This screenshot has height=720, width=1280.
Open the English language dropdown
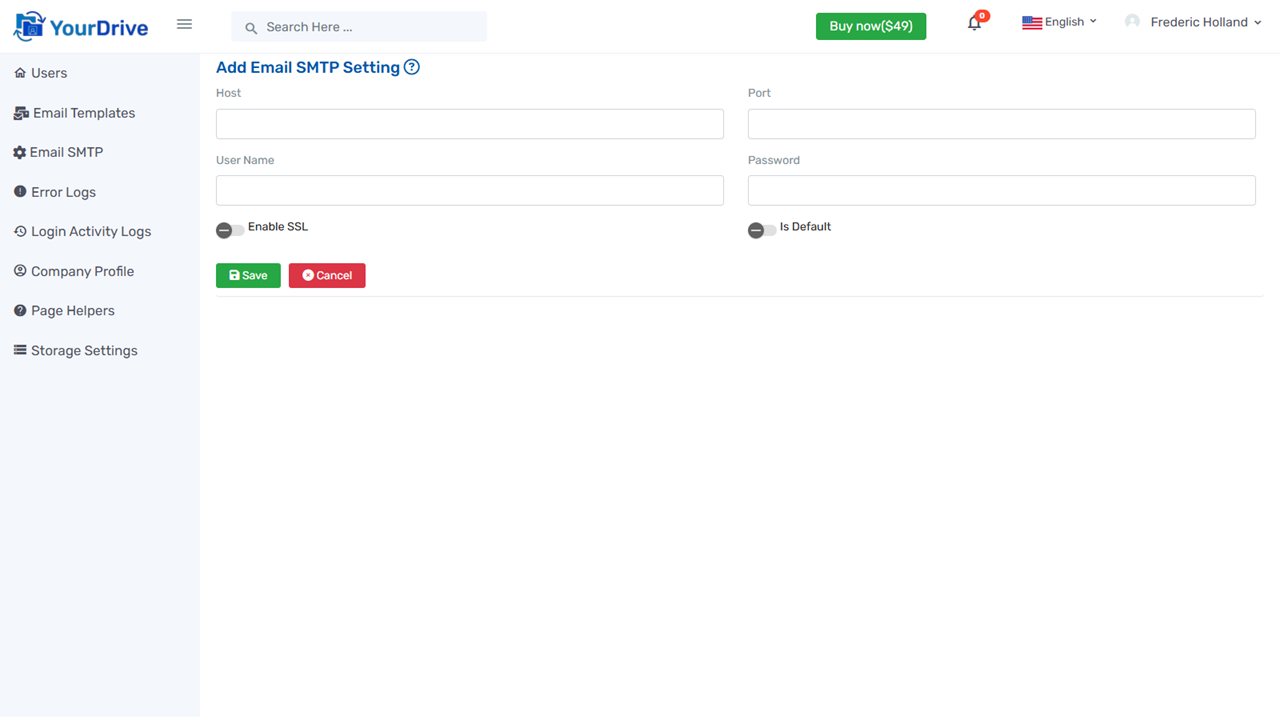pos(1059,21)
